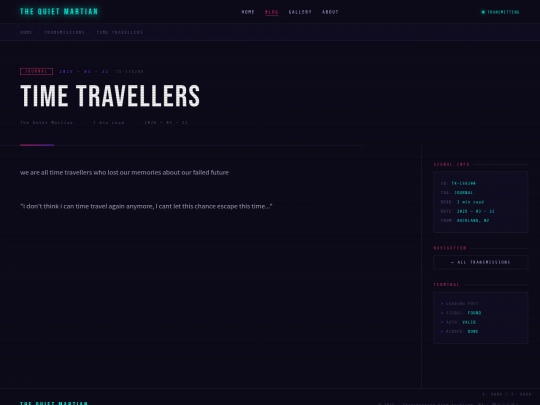
Task: Click The Quiet Martian logo in header
Action: coord(59,12)
